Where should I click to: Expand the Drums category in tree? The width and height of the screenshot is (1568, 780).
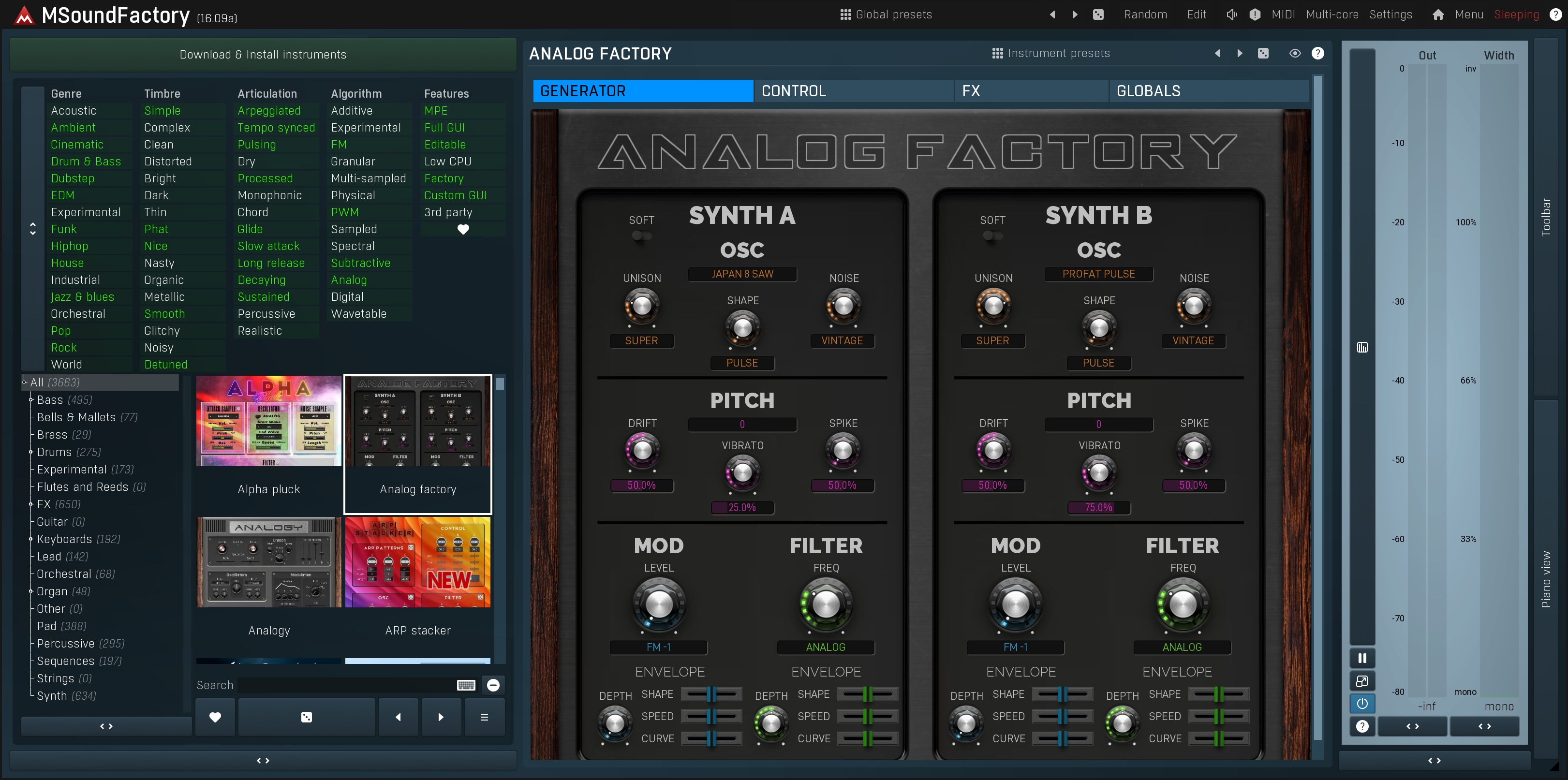point(31,452)
